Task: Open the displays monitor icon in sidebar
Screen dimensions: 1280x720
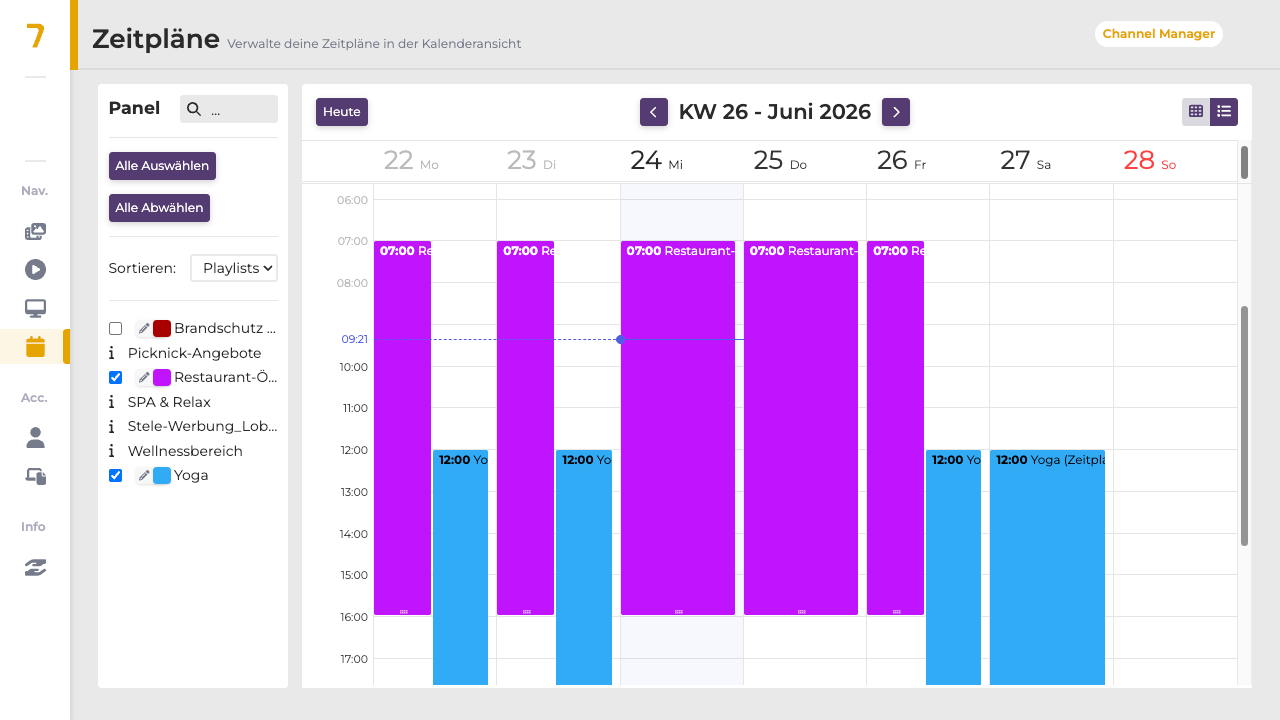Action: tap(35, 308)
